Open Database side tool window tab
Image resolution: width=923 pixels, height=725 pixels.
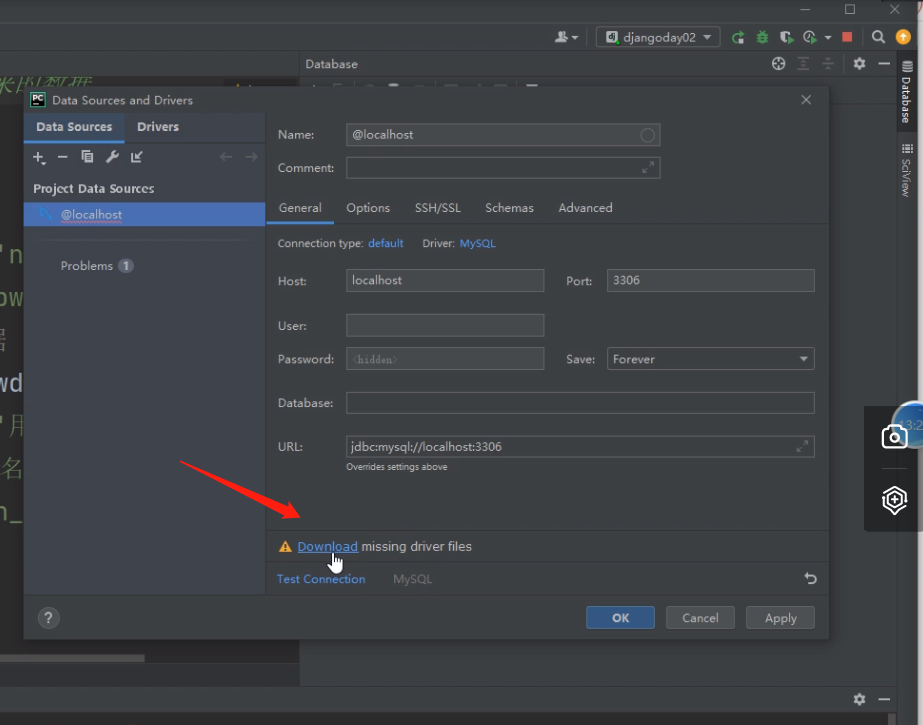click(x=907, y=91)
